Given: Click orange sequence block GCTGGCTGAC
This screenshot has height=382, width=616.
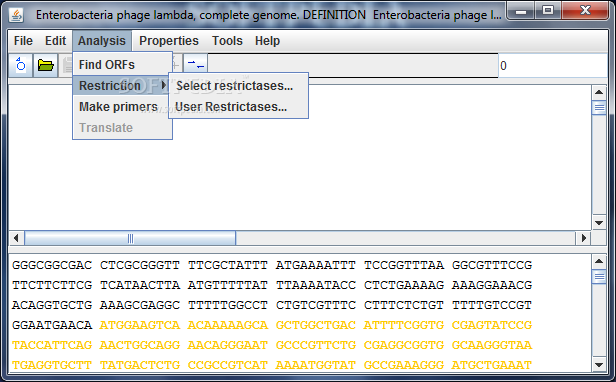Looking at the screenshot, I should [x=316, y=325].
